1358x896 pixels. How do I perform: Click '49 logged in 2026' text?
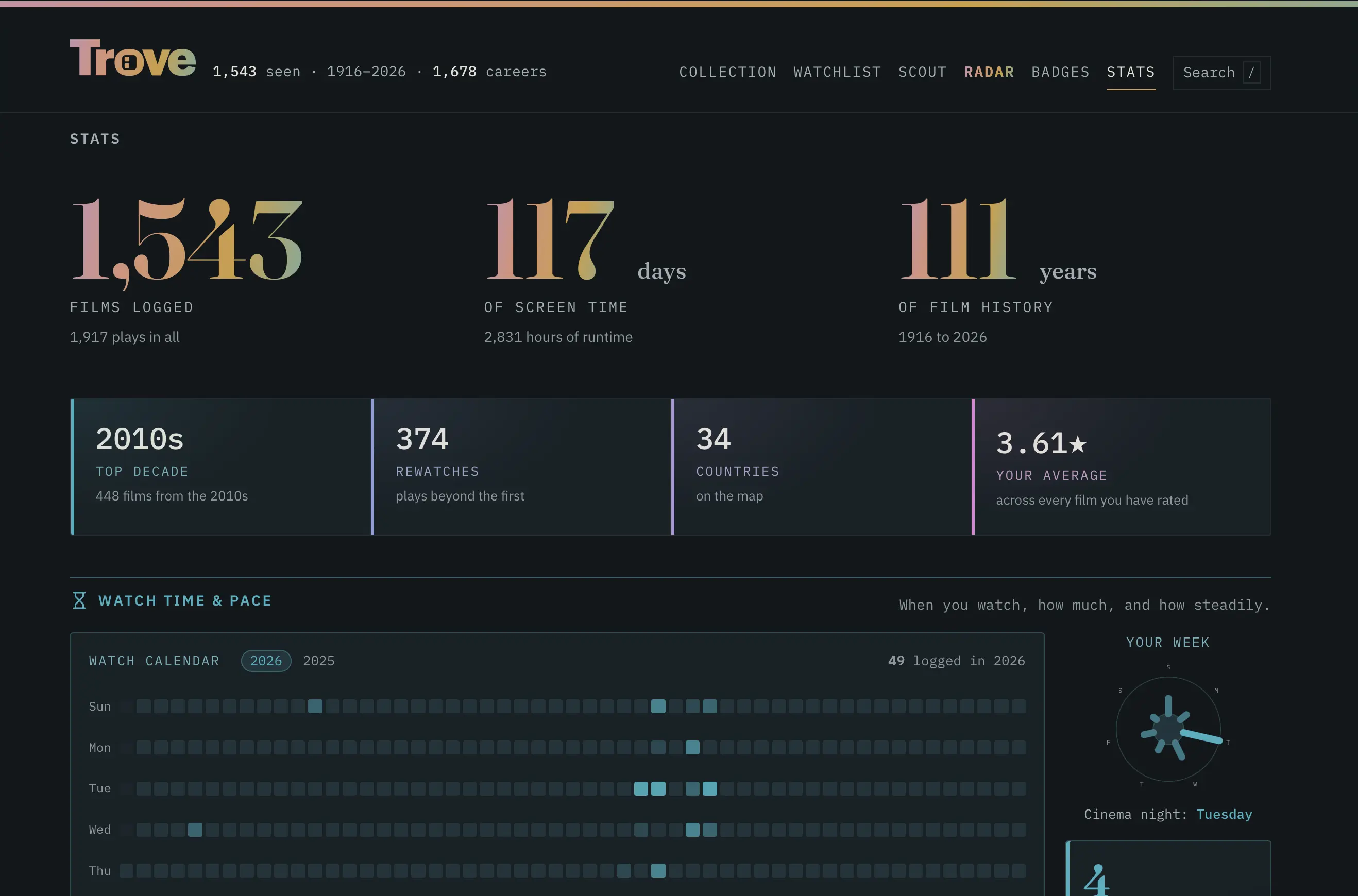click(956, 661)
